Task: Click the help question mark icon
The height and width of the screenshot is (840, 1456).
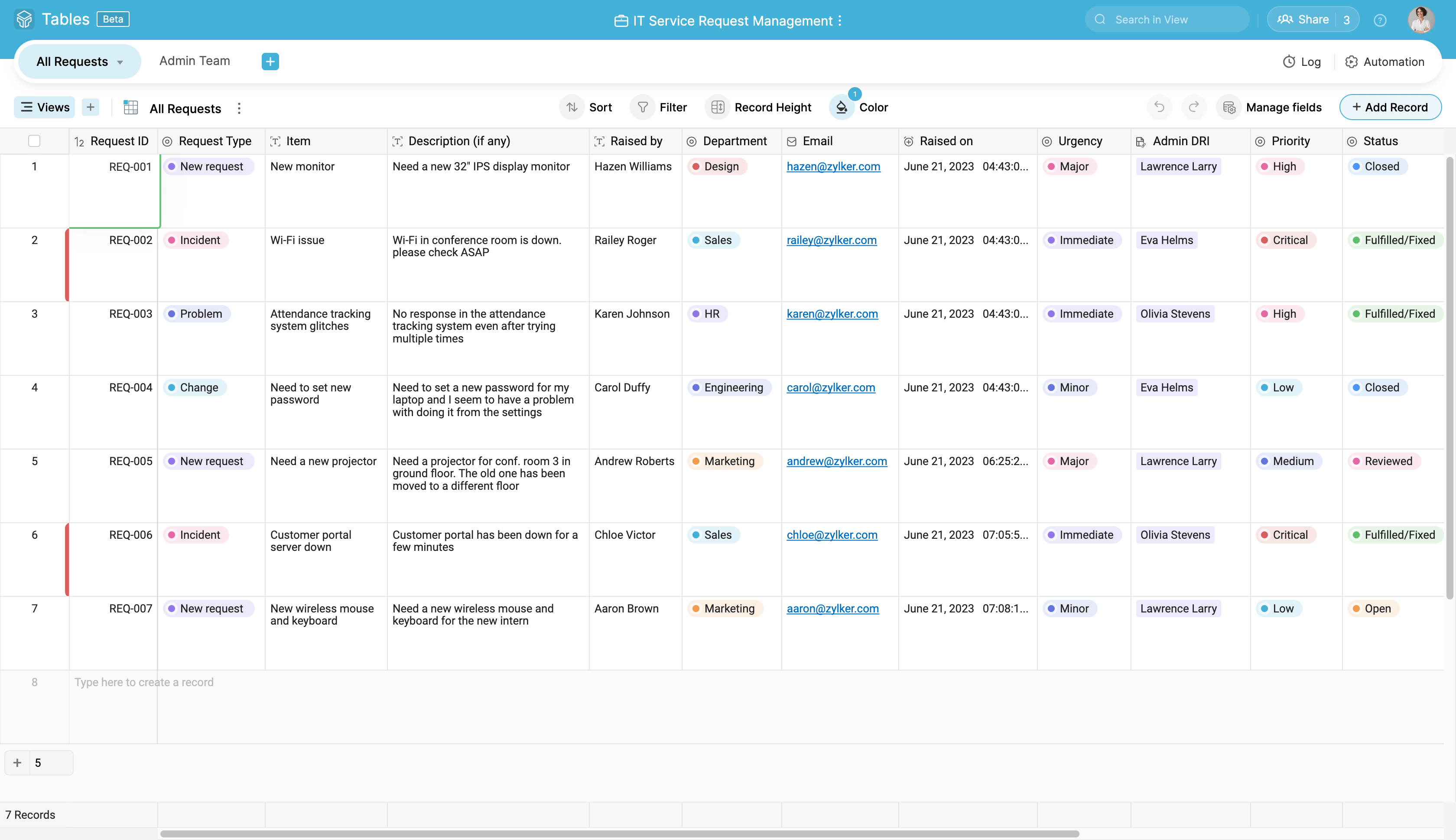Action: pyautogui.click(x=1379, y=20)
